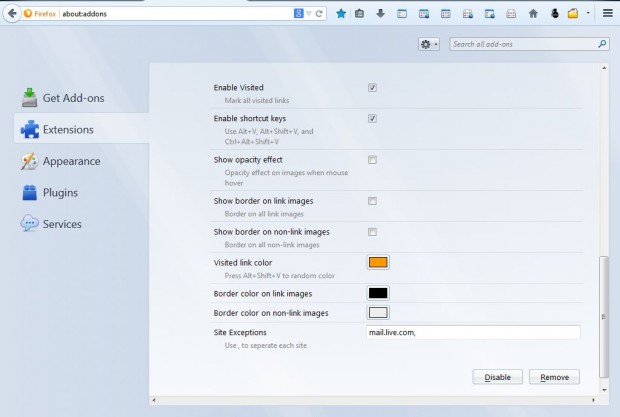Click the Firefox back arrow button
620x417 pixels.
click(11, 14)
